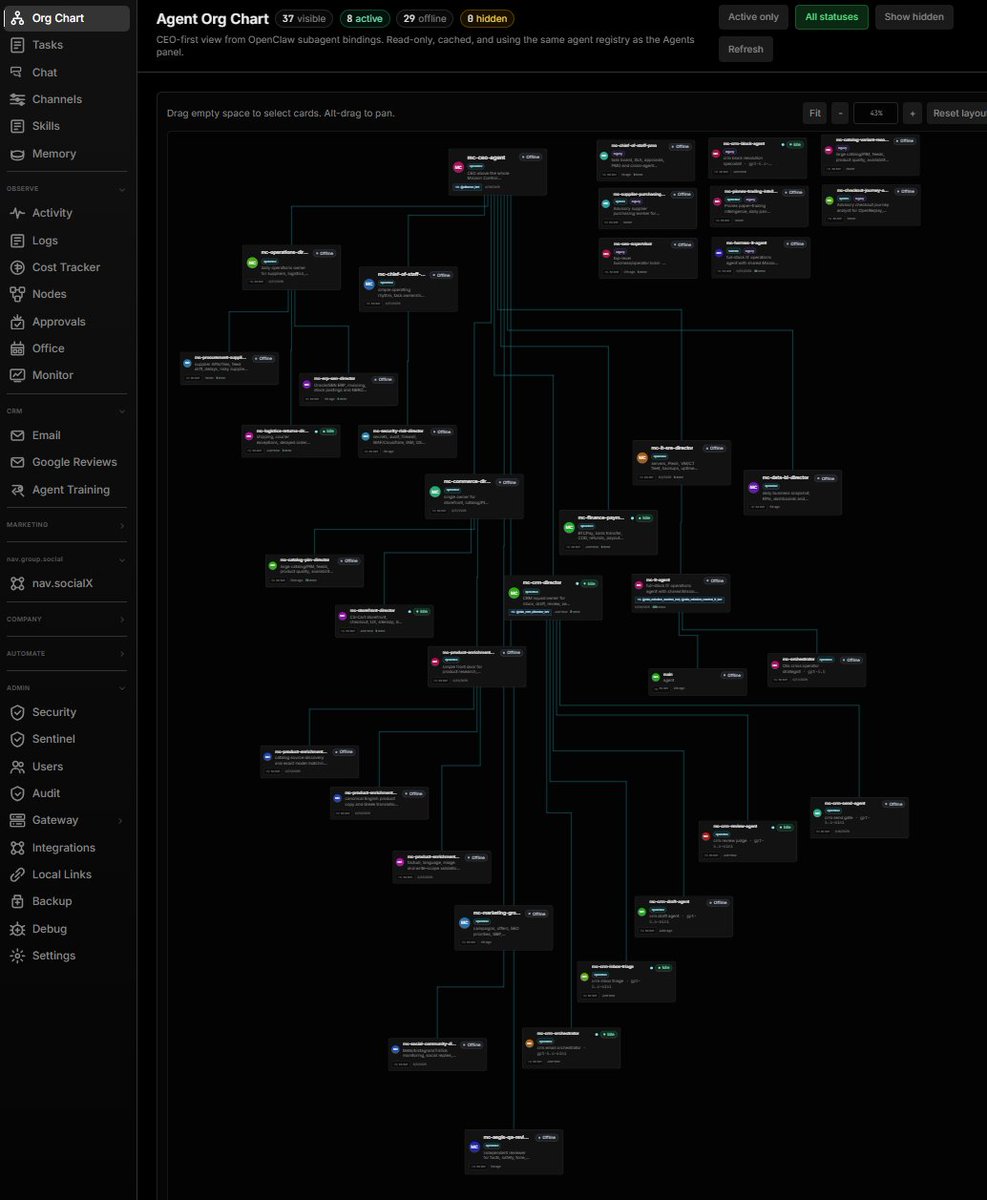Select the mc-it-sre-director agent card
This screenshot has height=1200, width=987.
point(682,463)
